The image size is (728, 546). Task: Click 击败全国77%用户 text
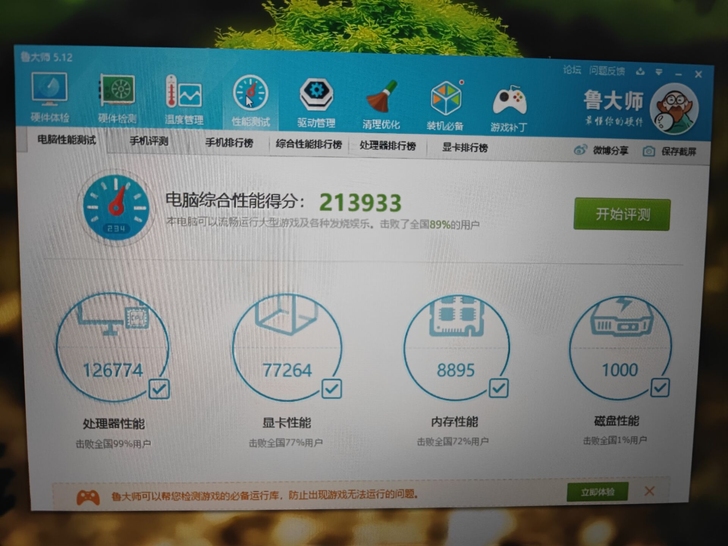[286, 442]
